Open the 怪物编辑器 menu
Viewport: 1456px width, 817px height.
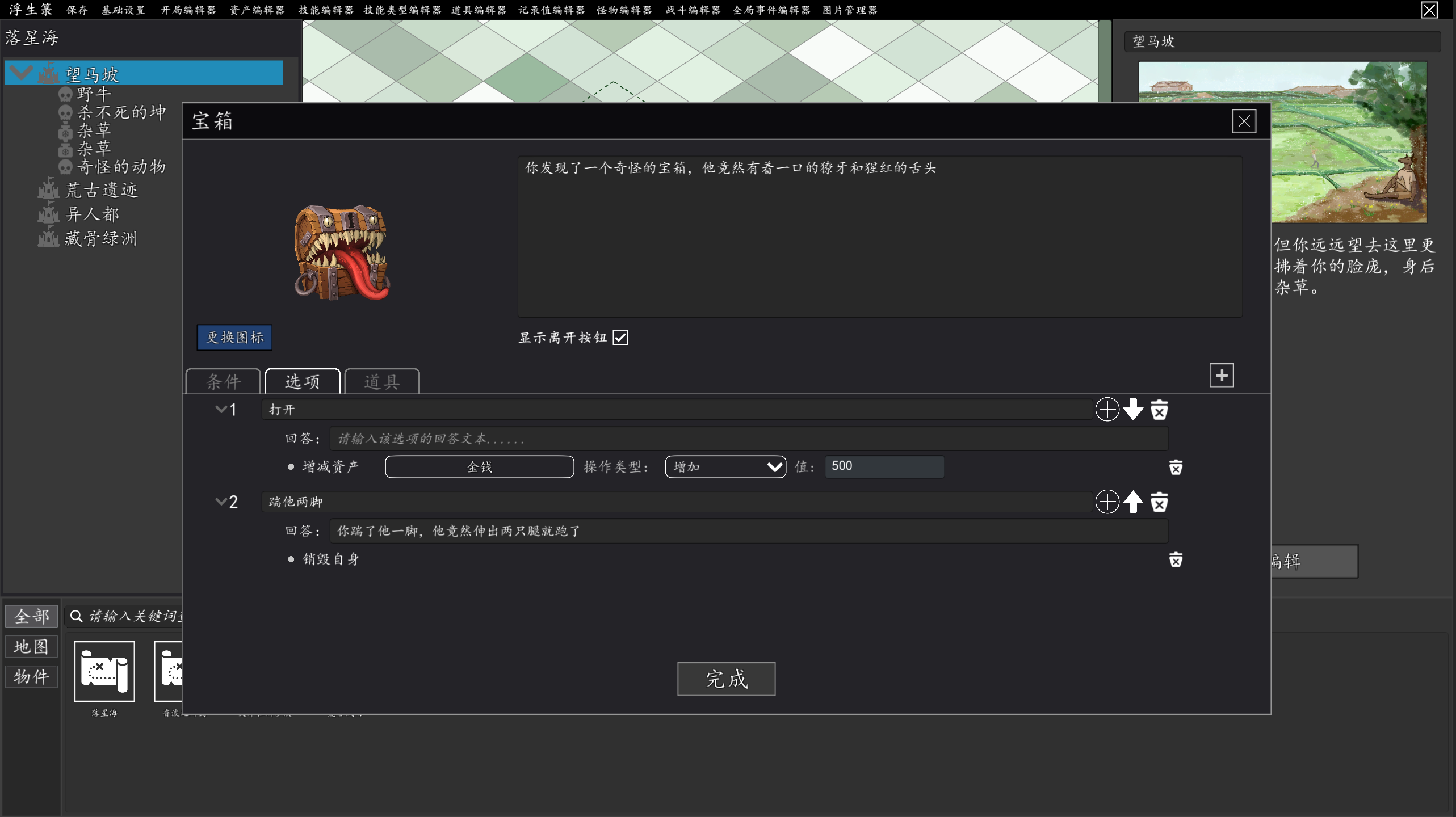point(624,10)
